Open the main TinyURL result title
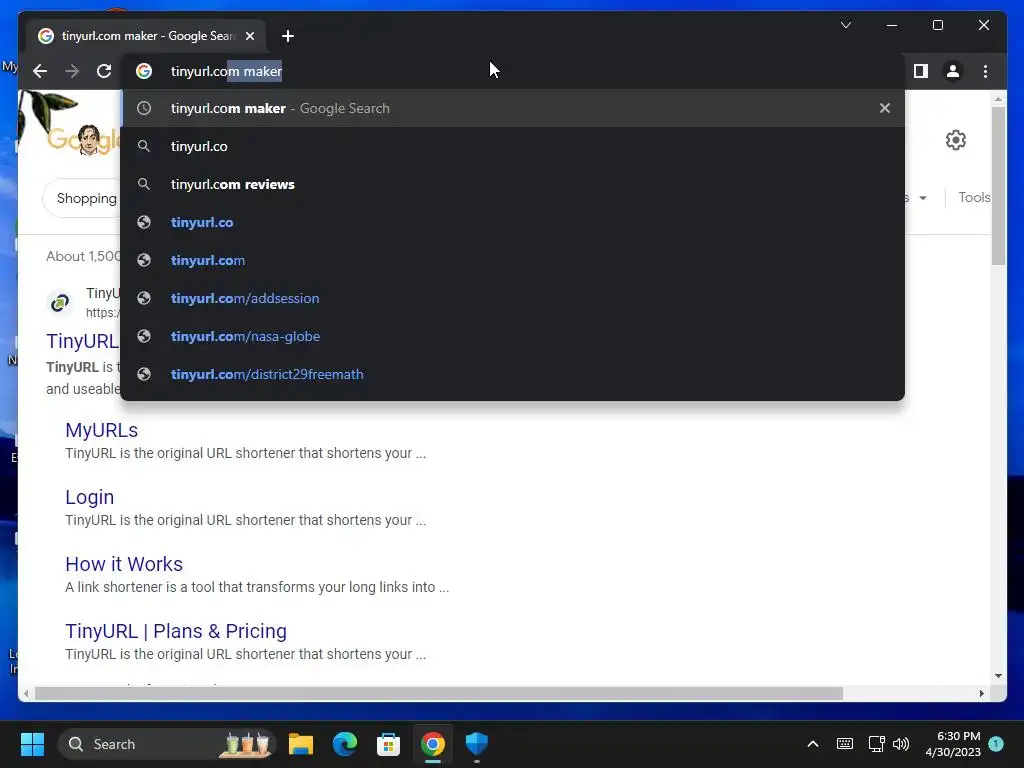This screenshot has height=768, width=1024. pyautogui.click(x=82, y=341)
